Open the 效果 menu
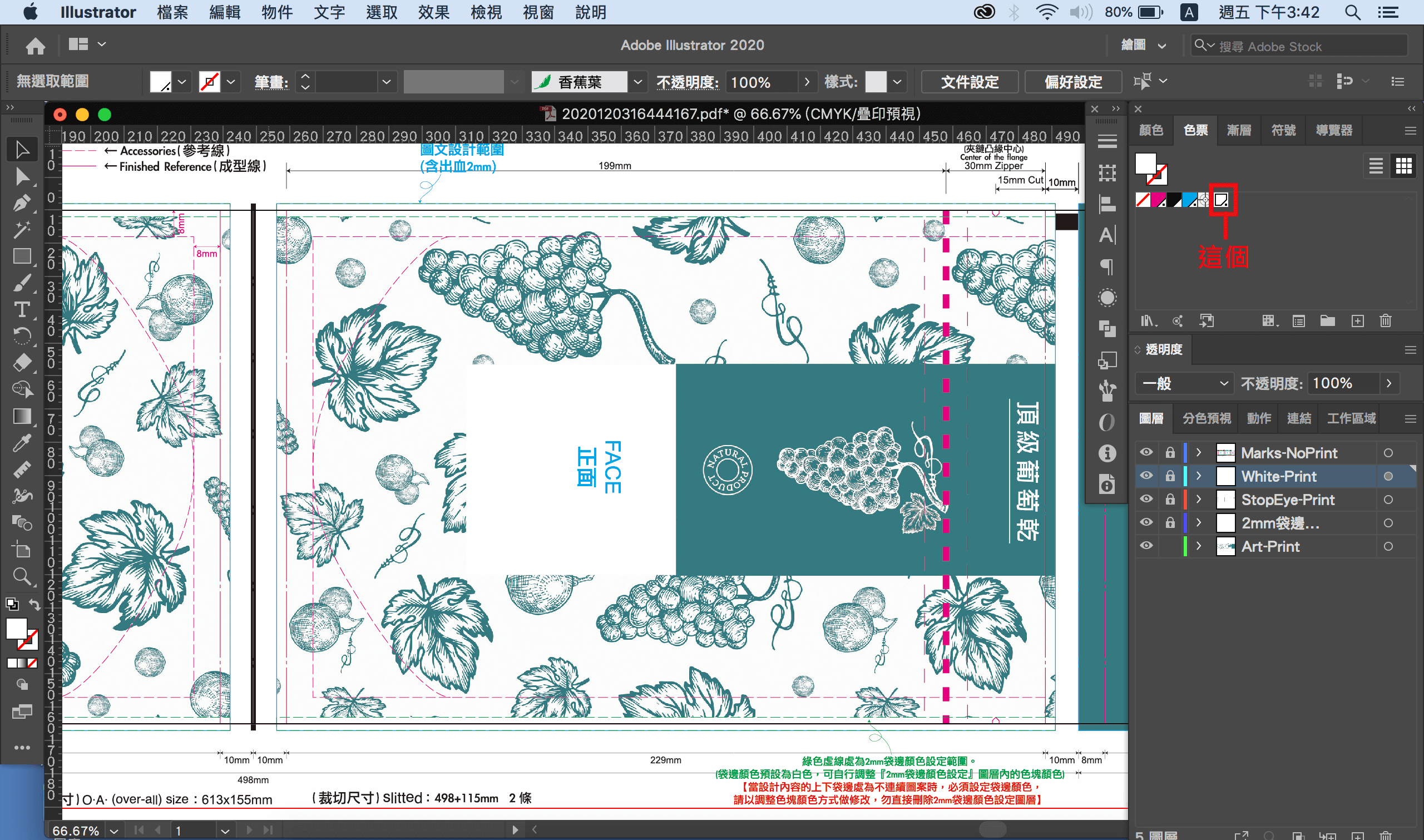This screenshot has width=1424, height=840. click(x=433, y=12)
